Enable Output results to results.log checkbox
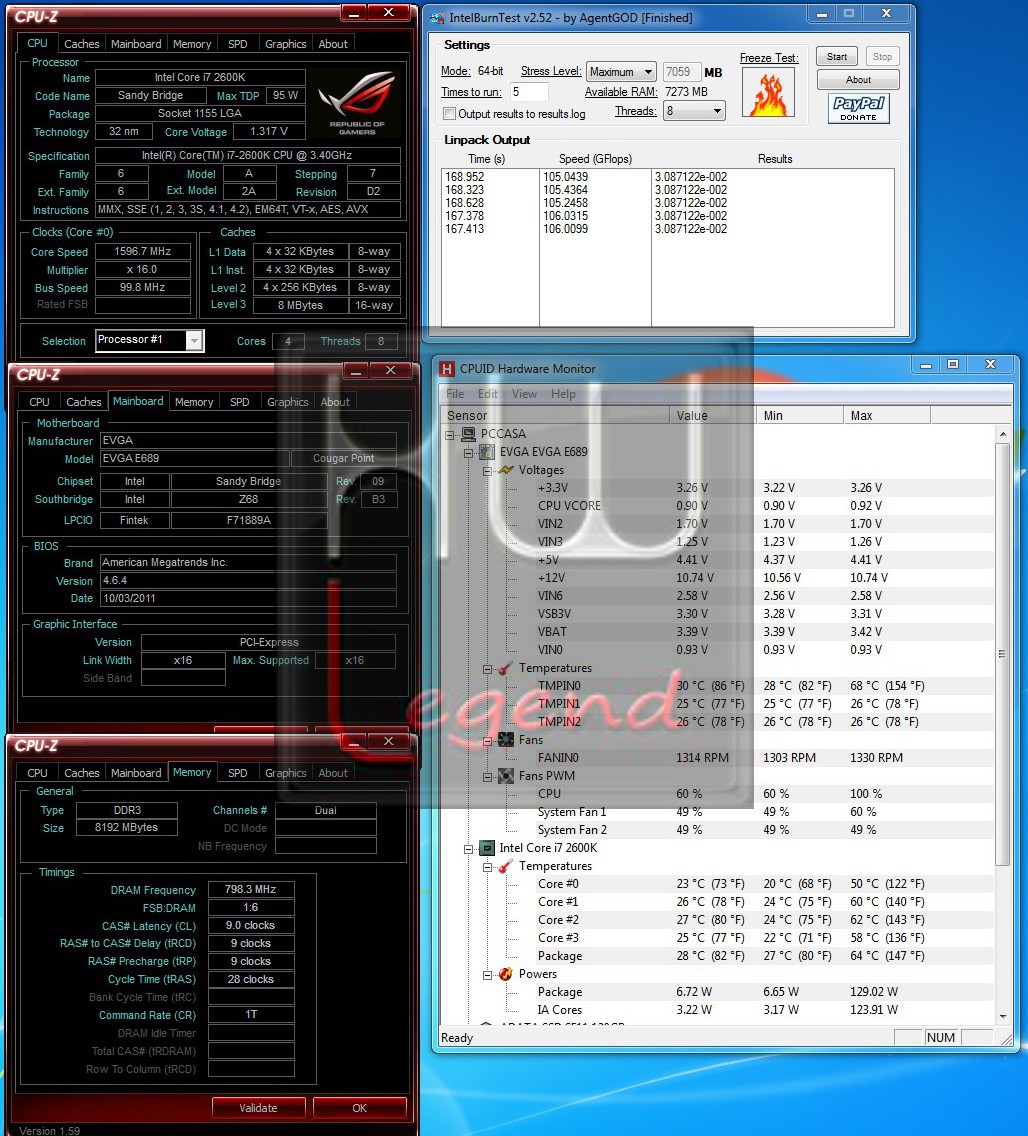 coord(450,114)
